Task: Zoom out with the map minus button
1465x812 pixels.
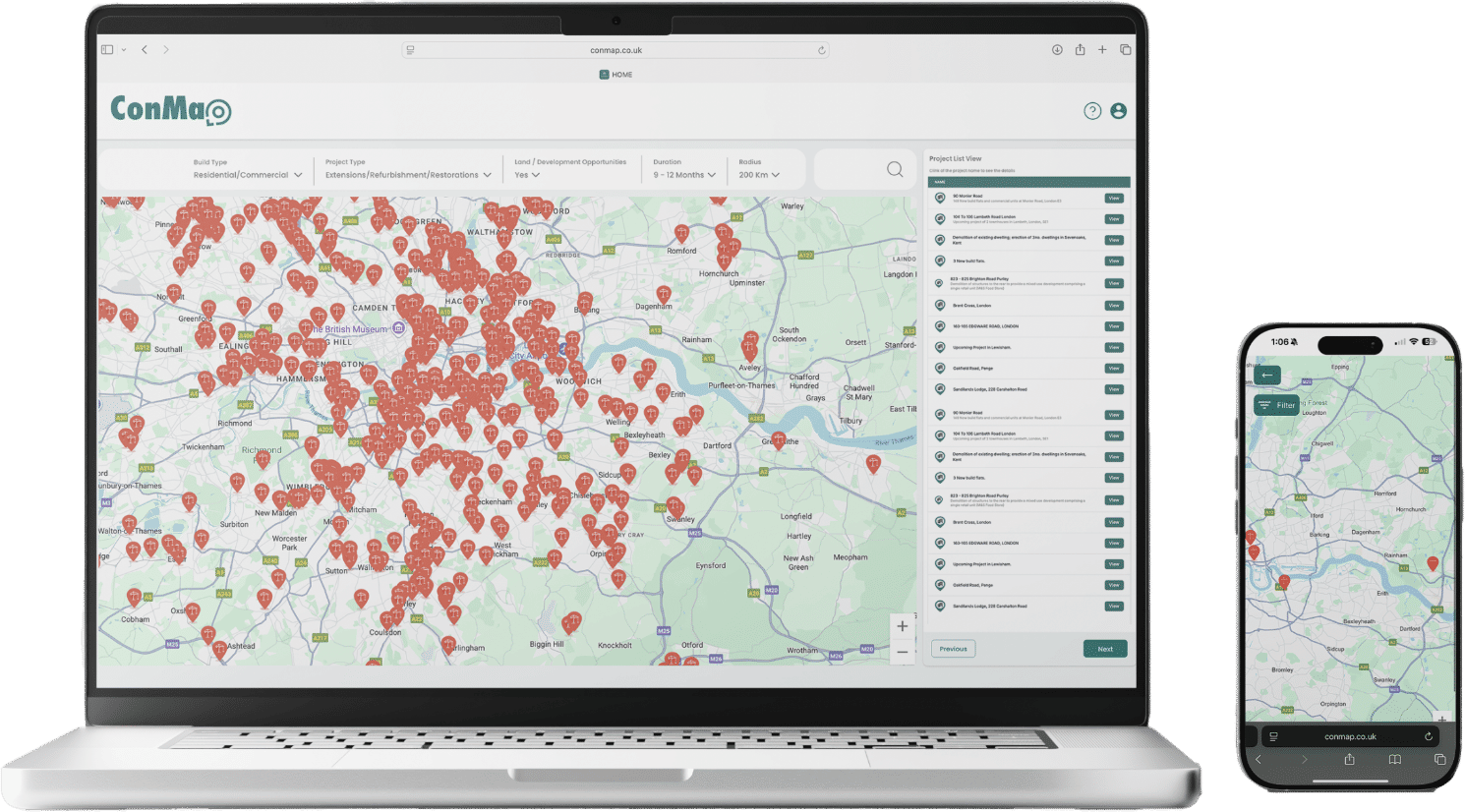Action: pos(903,652)
